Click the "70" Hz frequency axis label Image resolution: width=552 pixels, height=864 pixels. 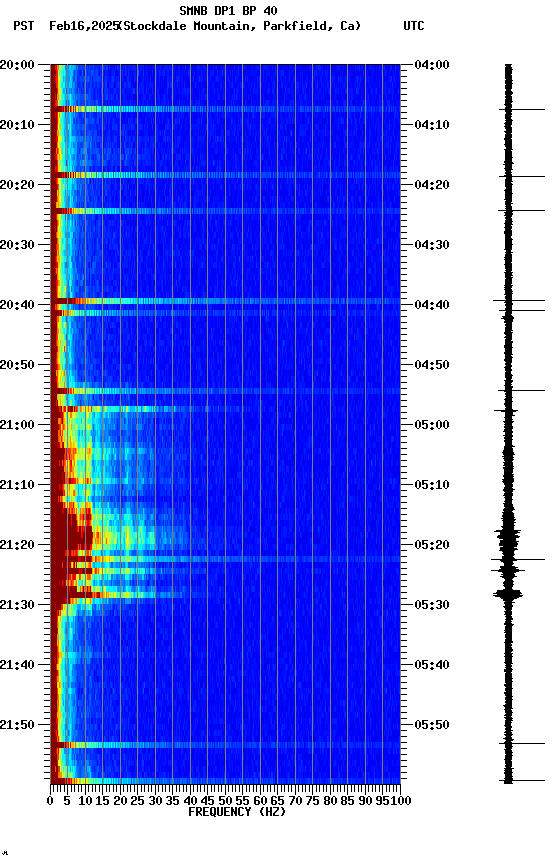point(295,801)
